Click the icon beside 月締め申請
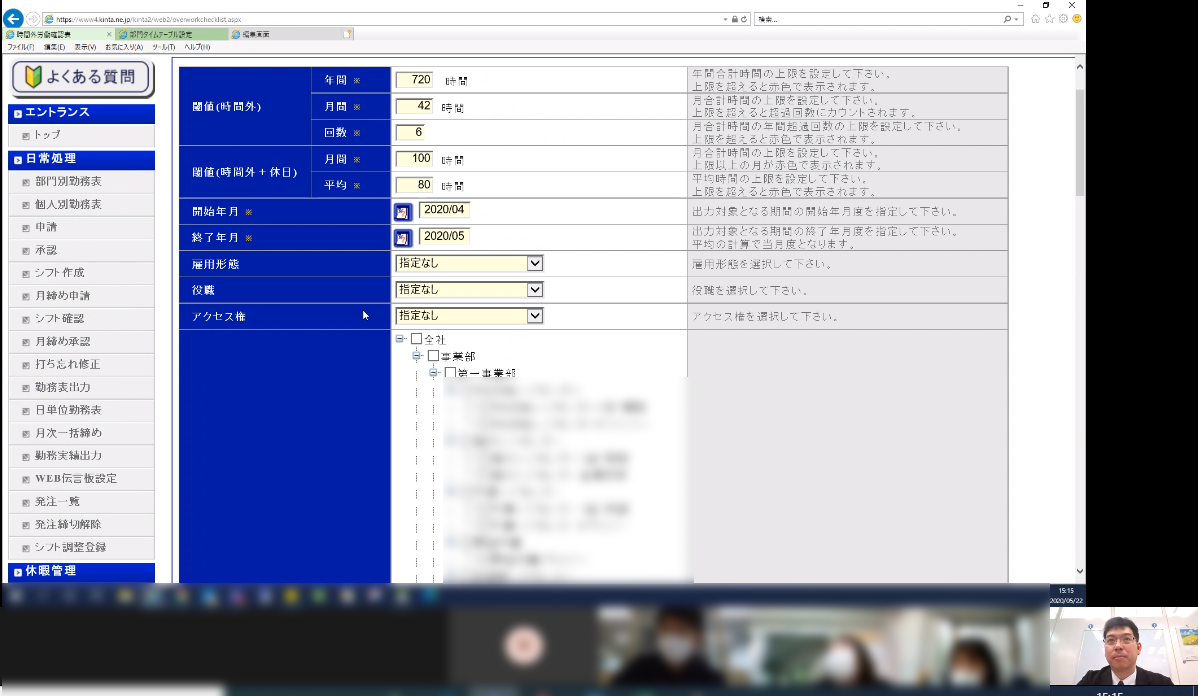The image size is (1198, 696). click(x=26, y=296)
